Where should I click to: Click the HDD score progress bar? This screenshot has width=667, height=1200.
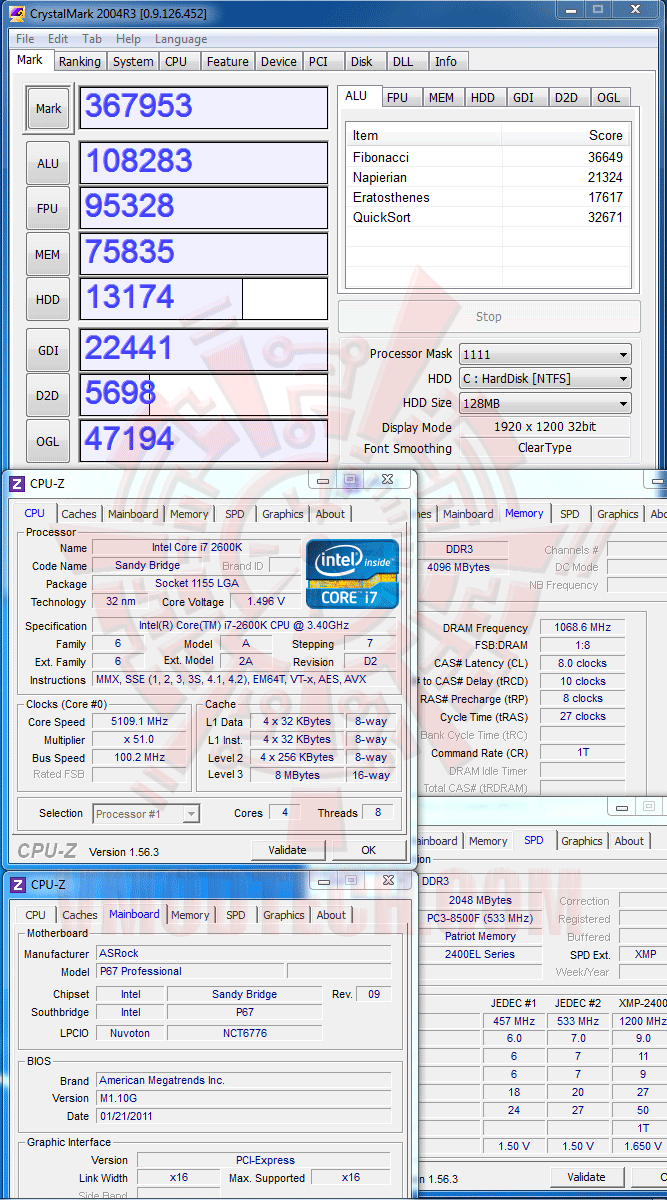pyautogui.click(x=204, y=299)
